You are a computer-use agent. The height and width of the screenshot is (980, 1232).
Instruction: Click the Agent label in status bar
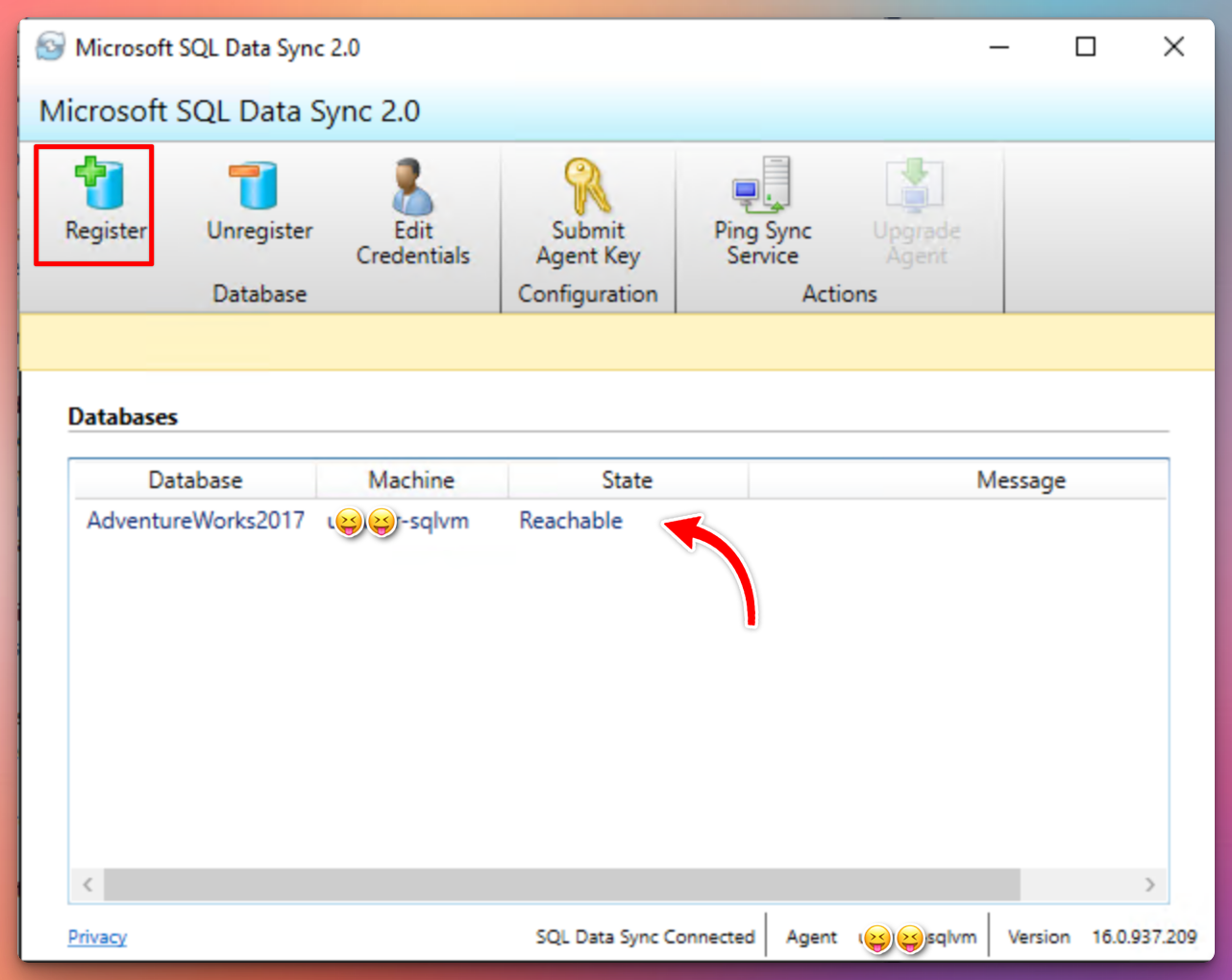811,937
